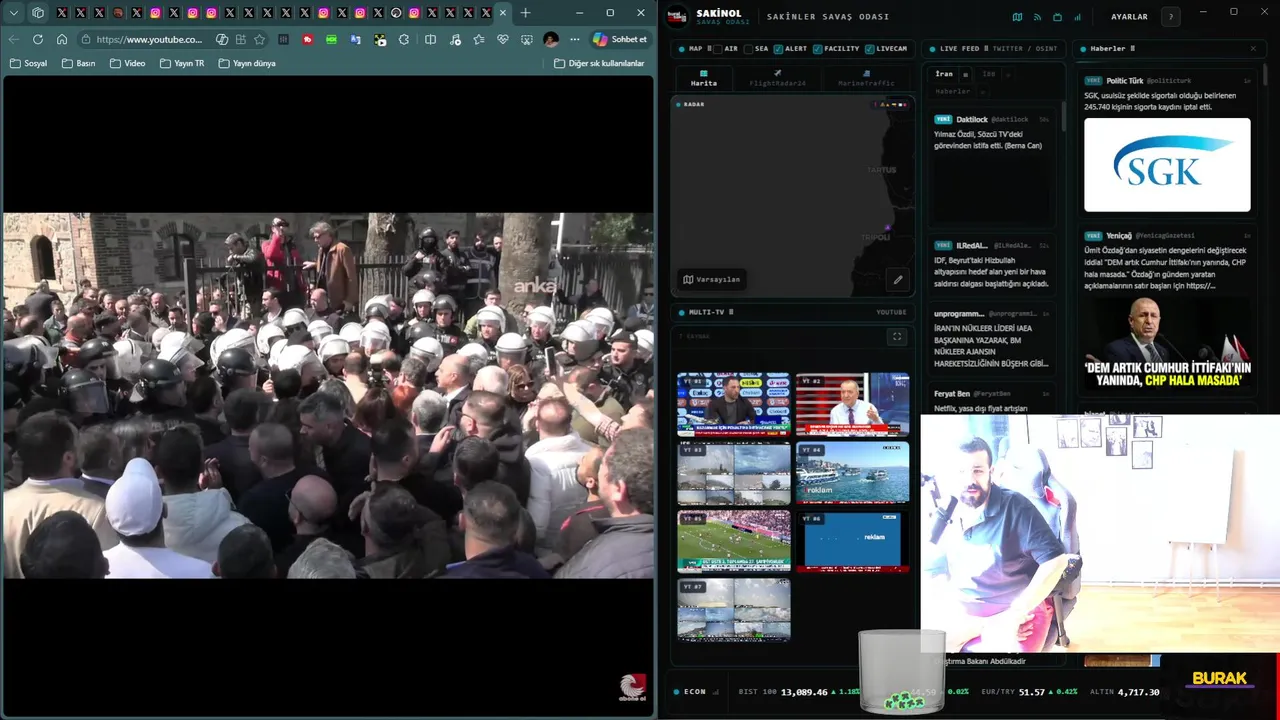This screenshot has height=720, width=1280.
Task: Click the translate extension icon
Action: (x=355, y=39)
